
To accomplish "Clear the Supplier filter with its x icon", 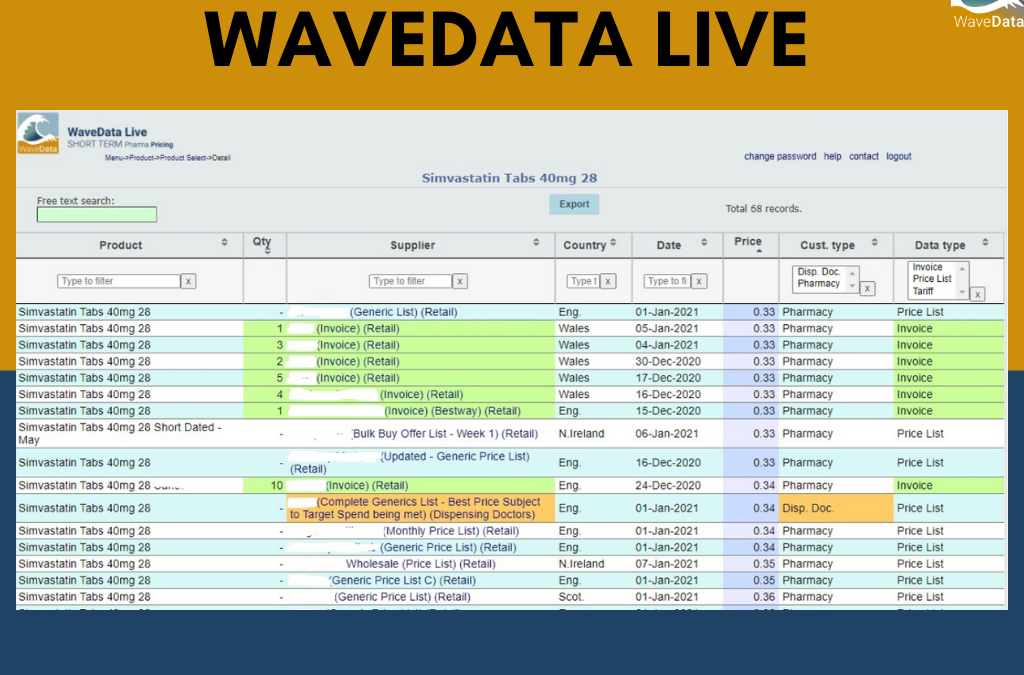I will pos(460,281).
